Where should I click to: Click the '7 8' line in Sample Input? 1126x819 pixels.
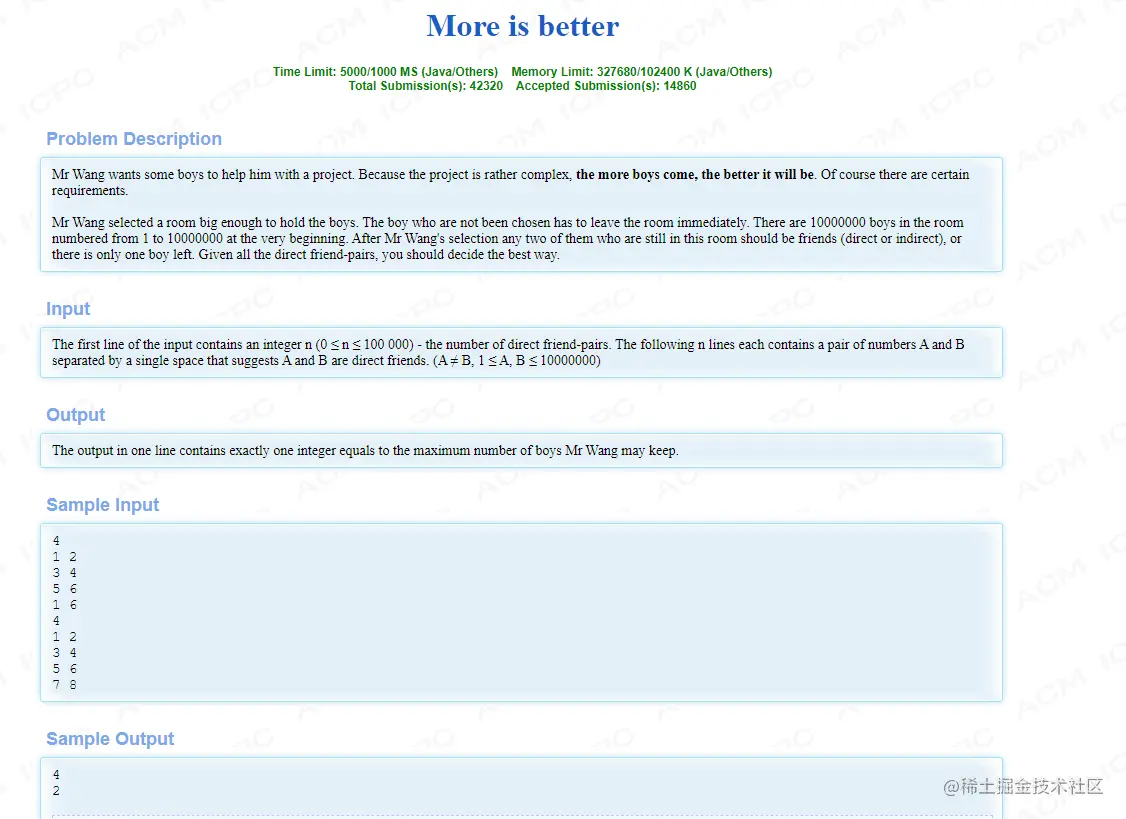[64, 685]
